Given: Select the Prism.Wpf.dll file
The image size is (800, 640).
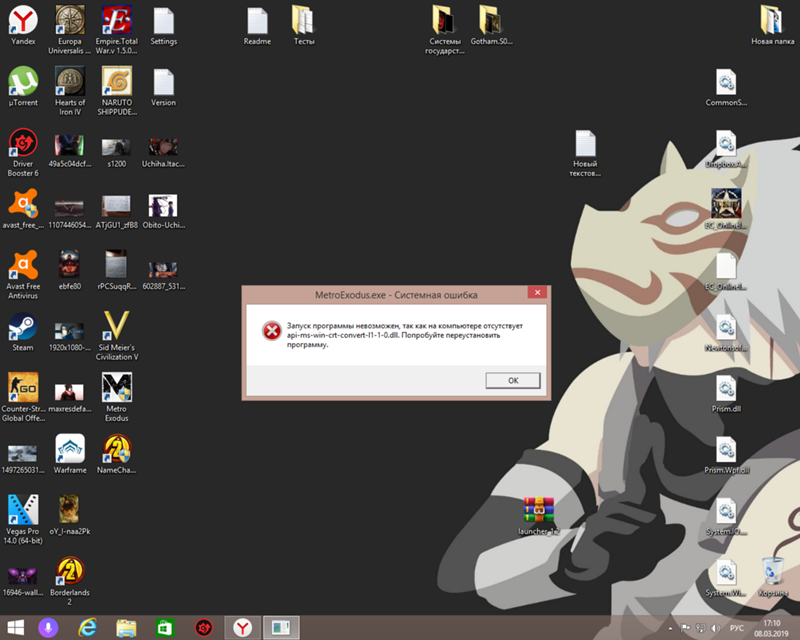Looking at the screenshot, I should click(726, 454).
